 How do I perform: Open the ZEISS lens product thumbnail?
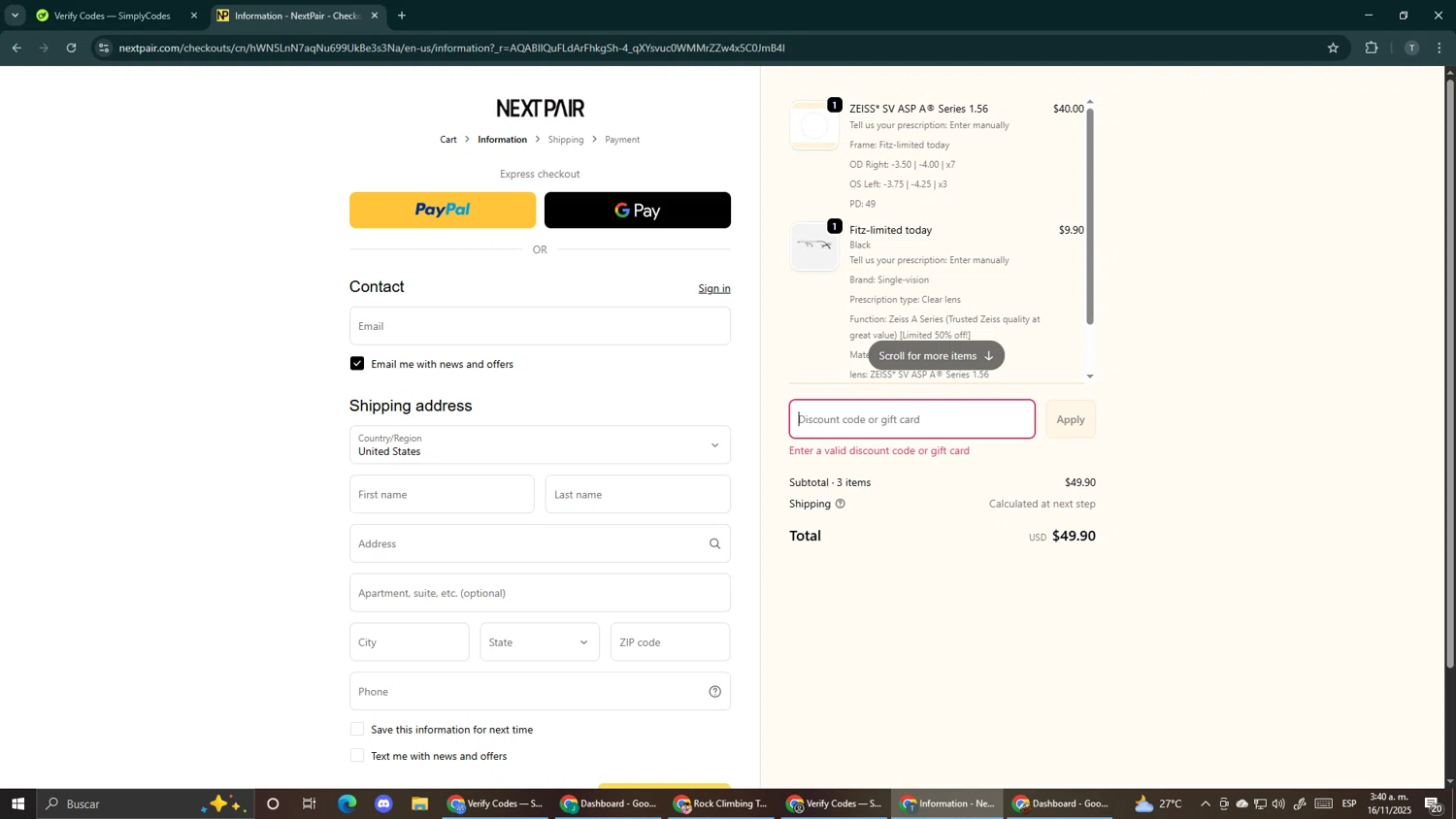pos(814,125)
